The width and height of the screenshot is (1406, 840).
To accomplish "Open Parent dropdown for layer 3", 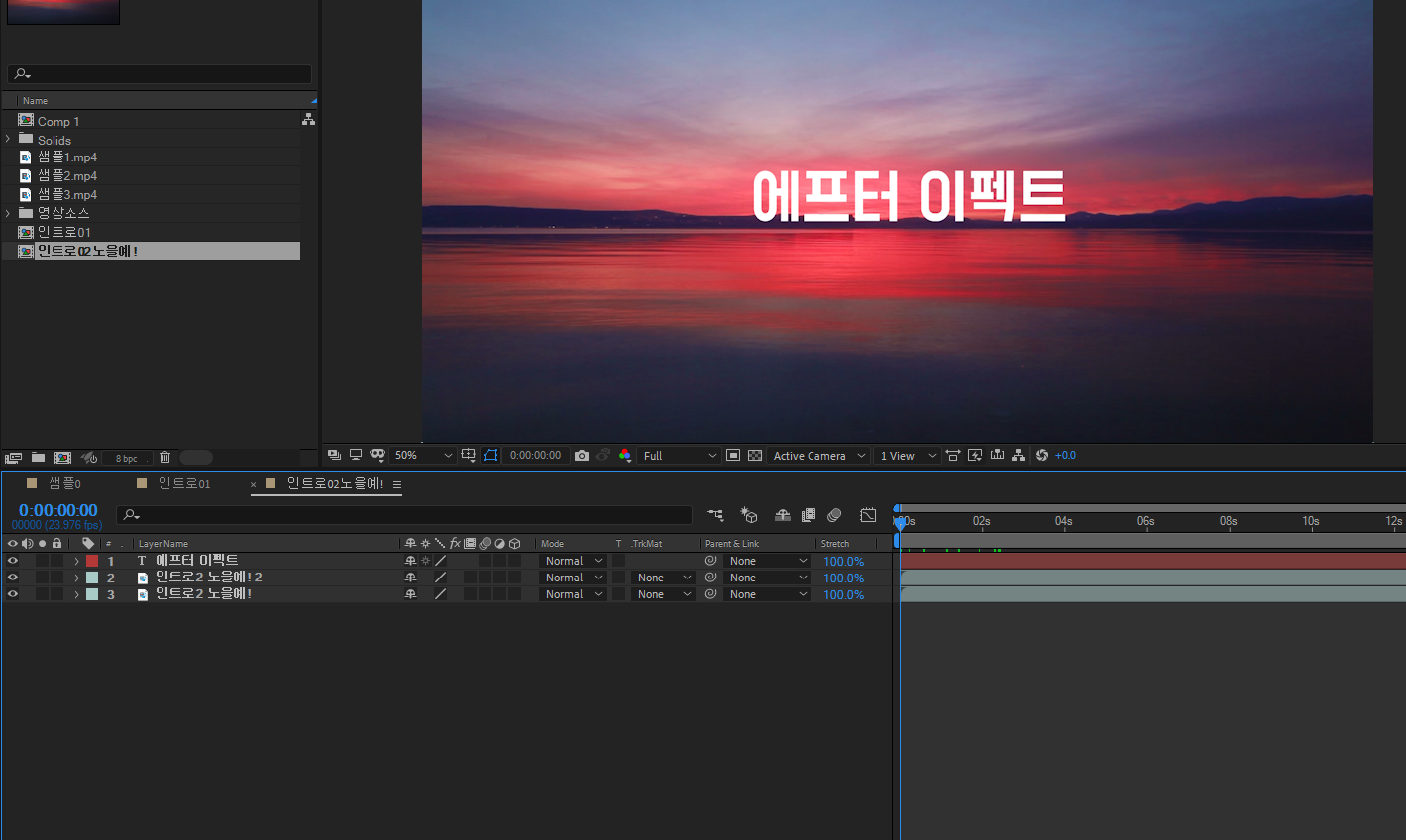I will click(768, 594).
